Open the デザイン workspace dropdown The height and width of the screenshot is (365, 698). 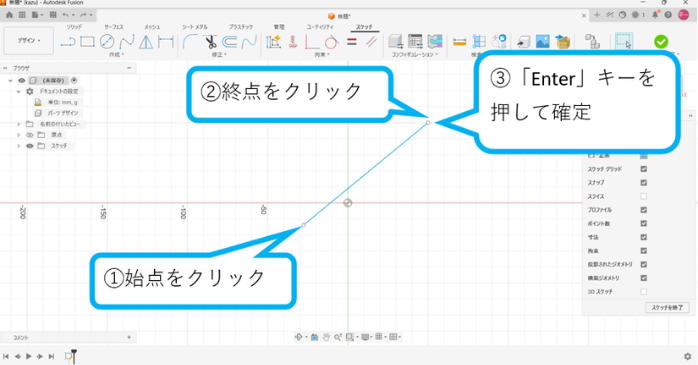click(x=29, y=41)
